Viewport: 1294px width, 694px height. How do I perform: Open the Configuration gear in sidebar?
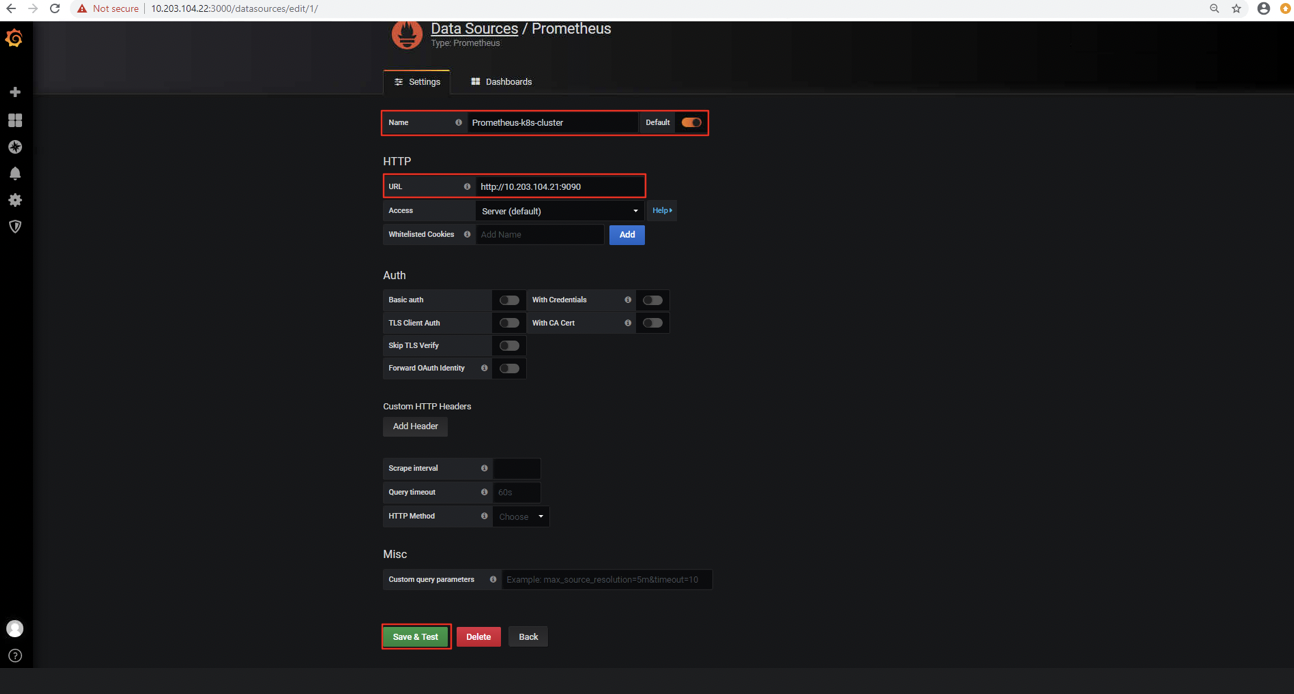coord(15,200)
